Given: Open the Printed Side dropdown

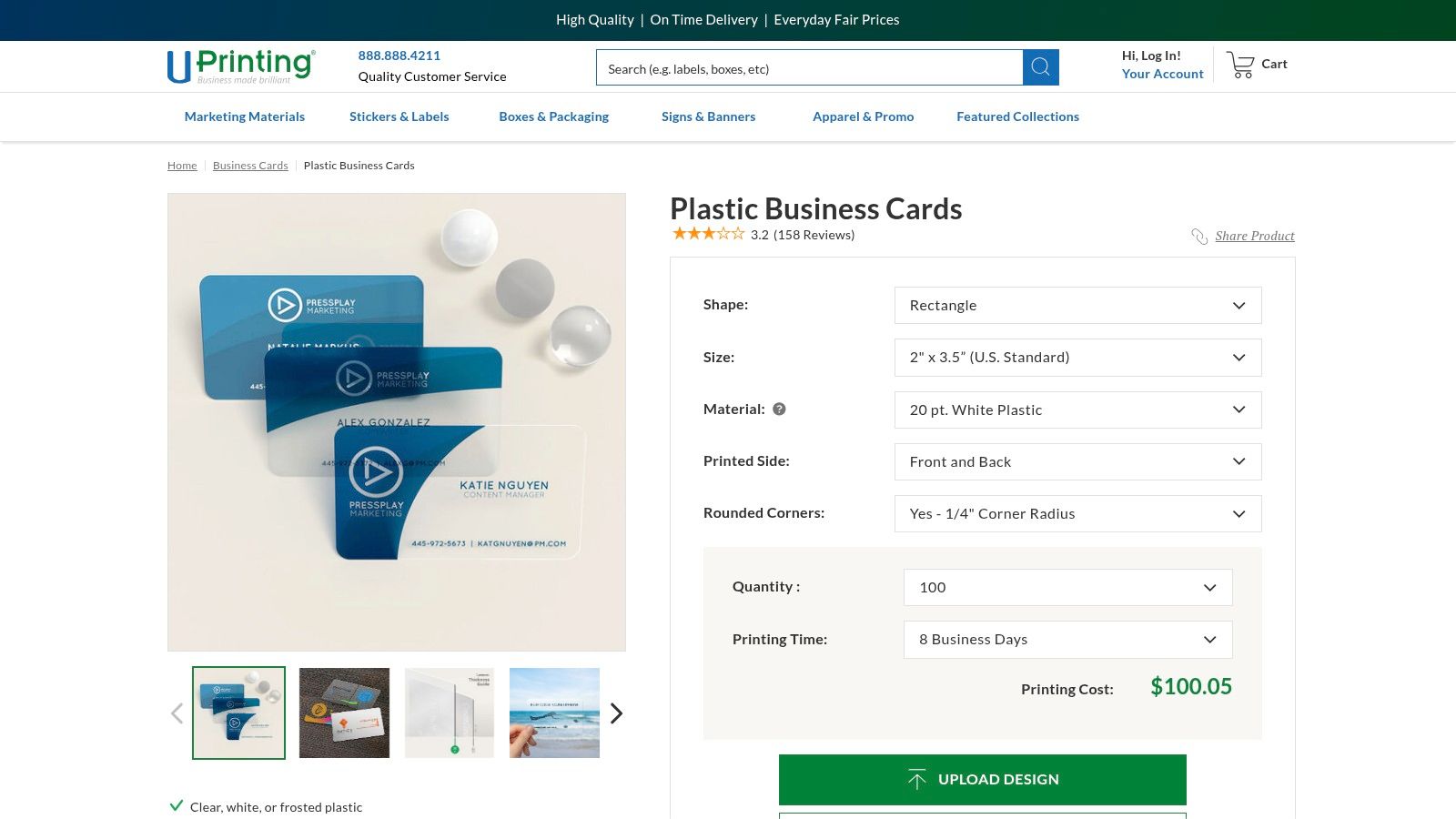Looking at the screenshot, I should (1077, 462).
